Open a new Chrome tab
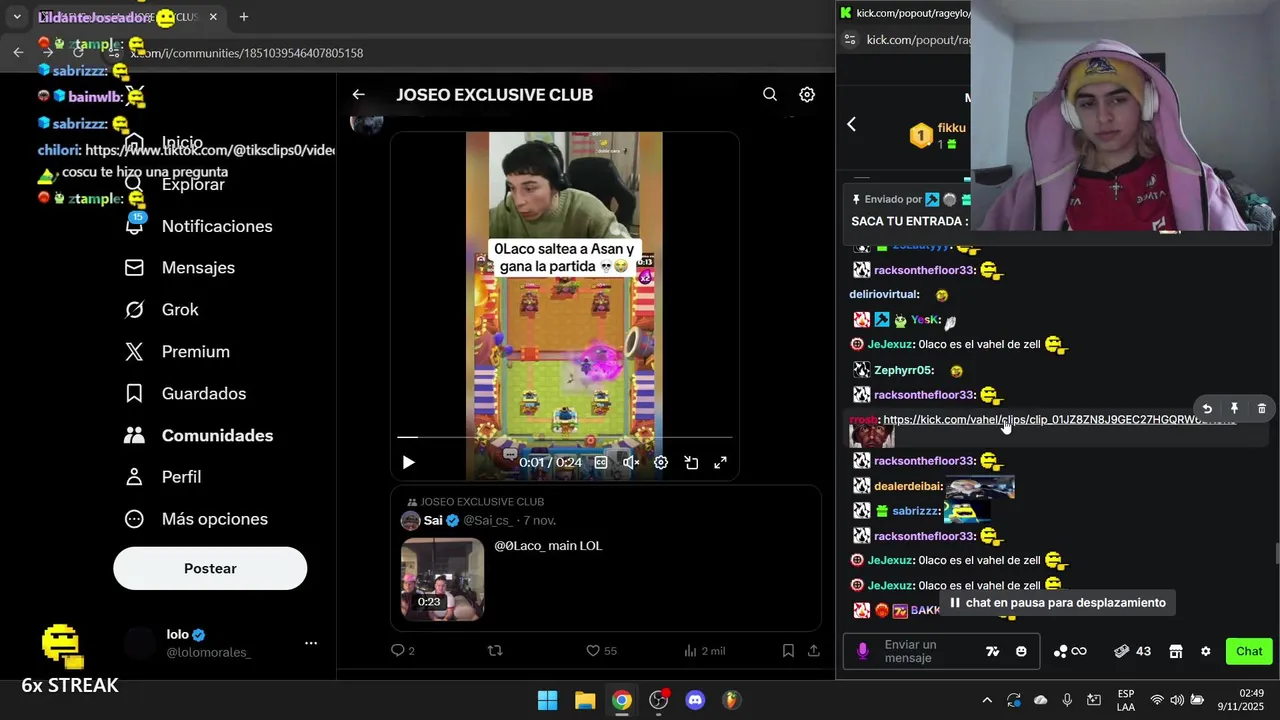 click(244, 17)
